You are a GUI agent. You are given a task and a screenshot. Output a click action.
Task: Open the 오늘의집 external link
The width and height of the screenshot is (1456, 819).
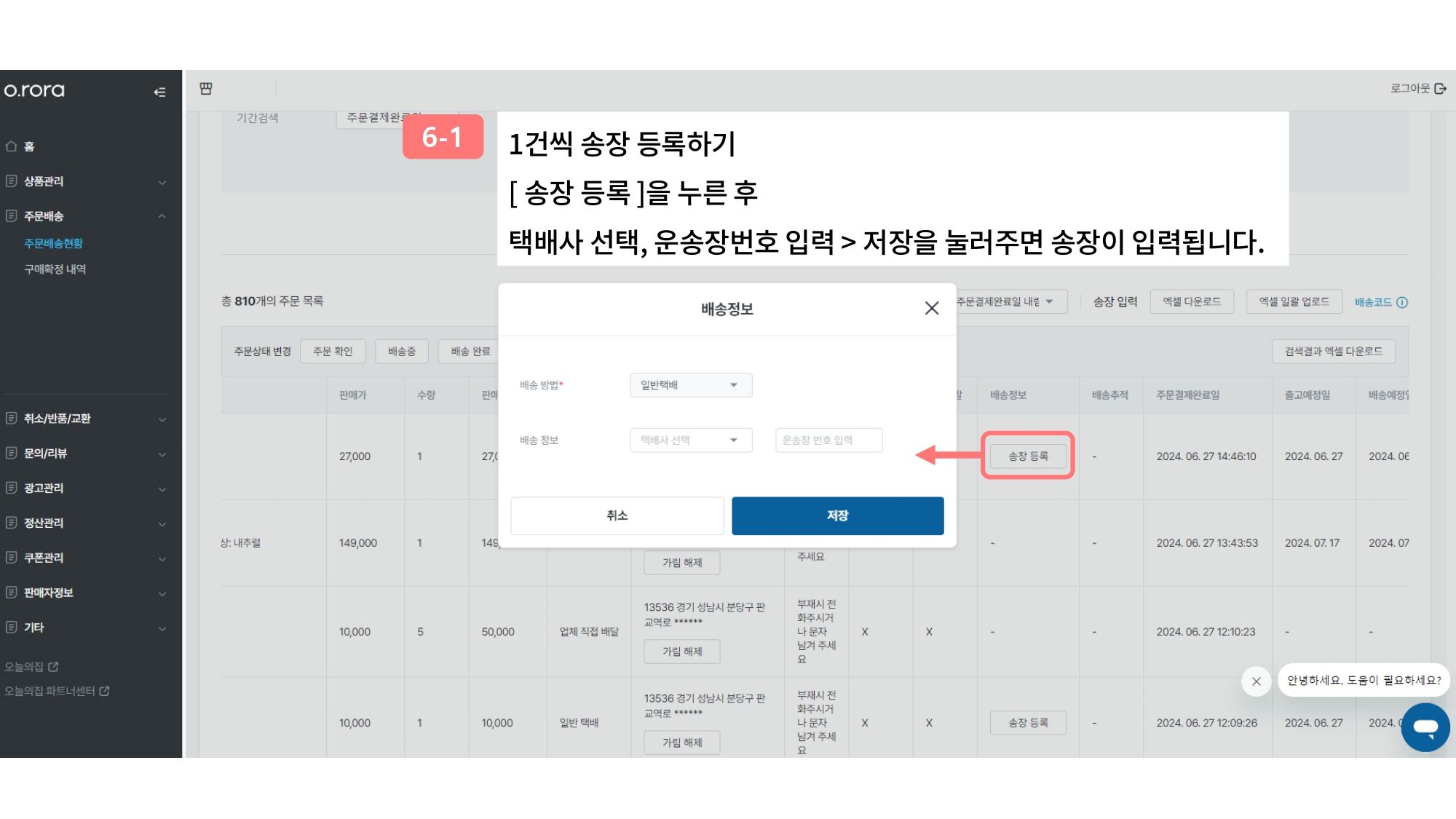31,667
